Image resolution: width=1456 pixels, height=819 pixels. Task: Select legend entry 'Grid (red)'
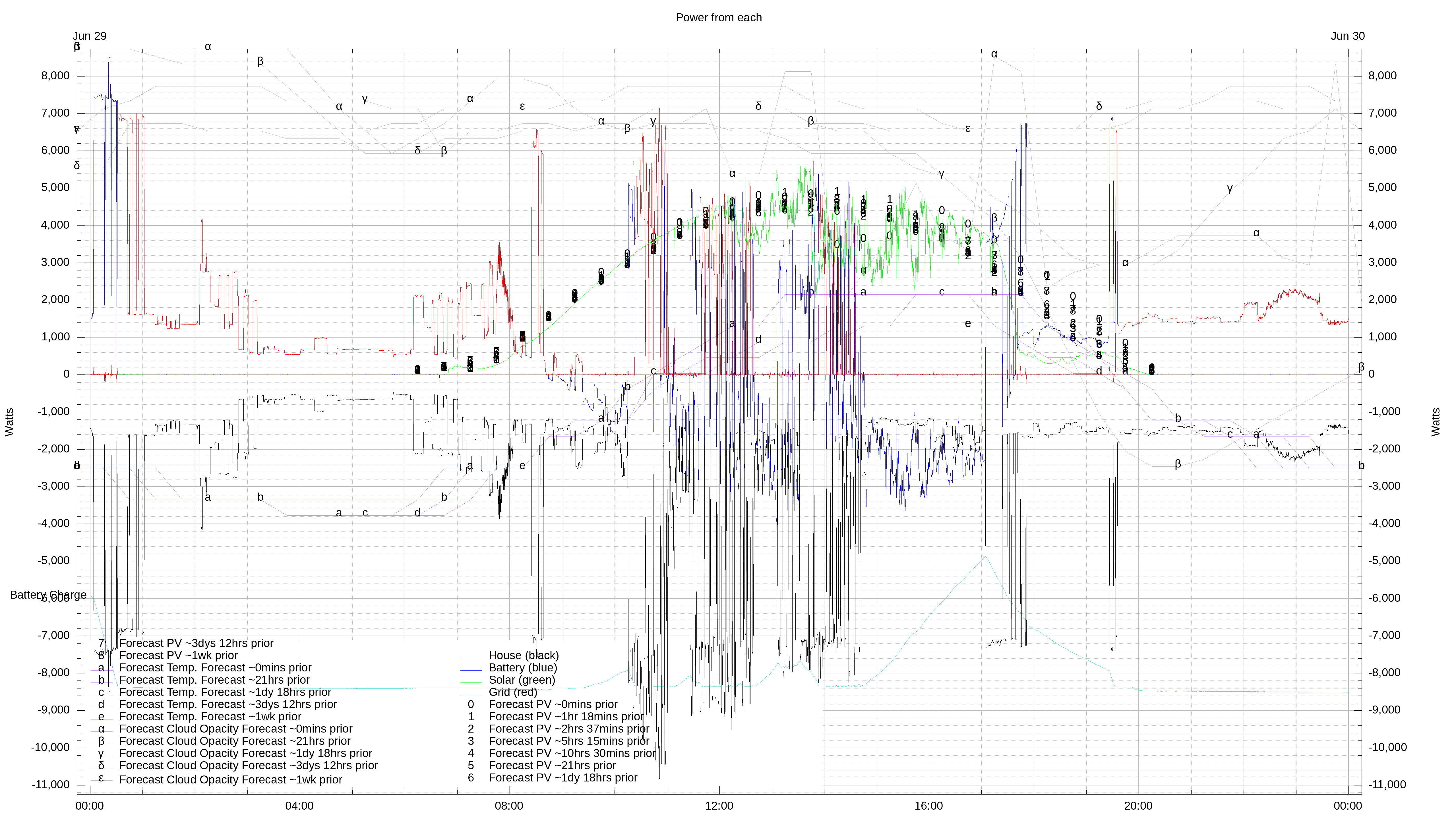tap(513, 692)
